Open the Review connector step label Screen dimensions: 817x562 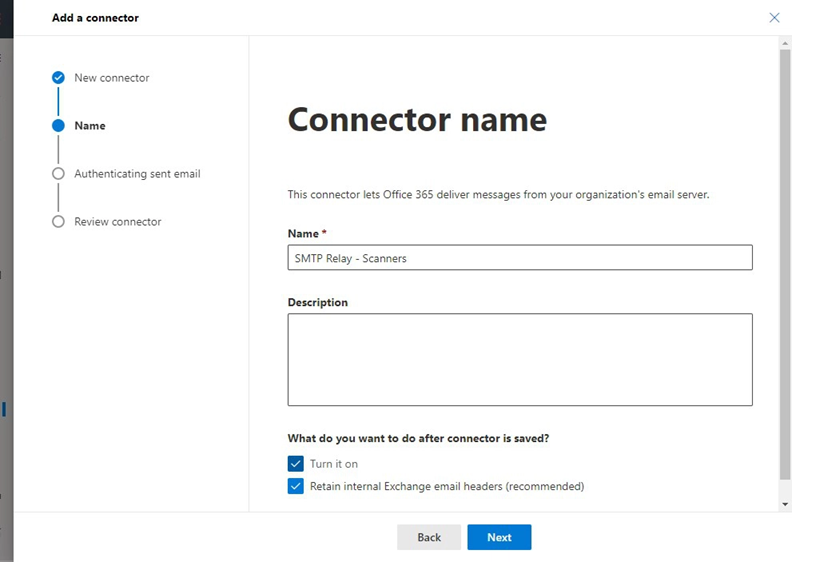tap(117, 222)
